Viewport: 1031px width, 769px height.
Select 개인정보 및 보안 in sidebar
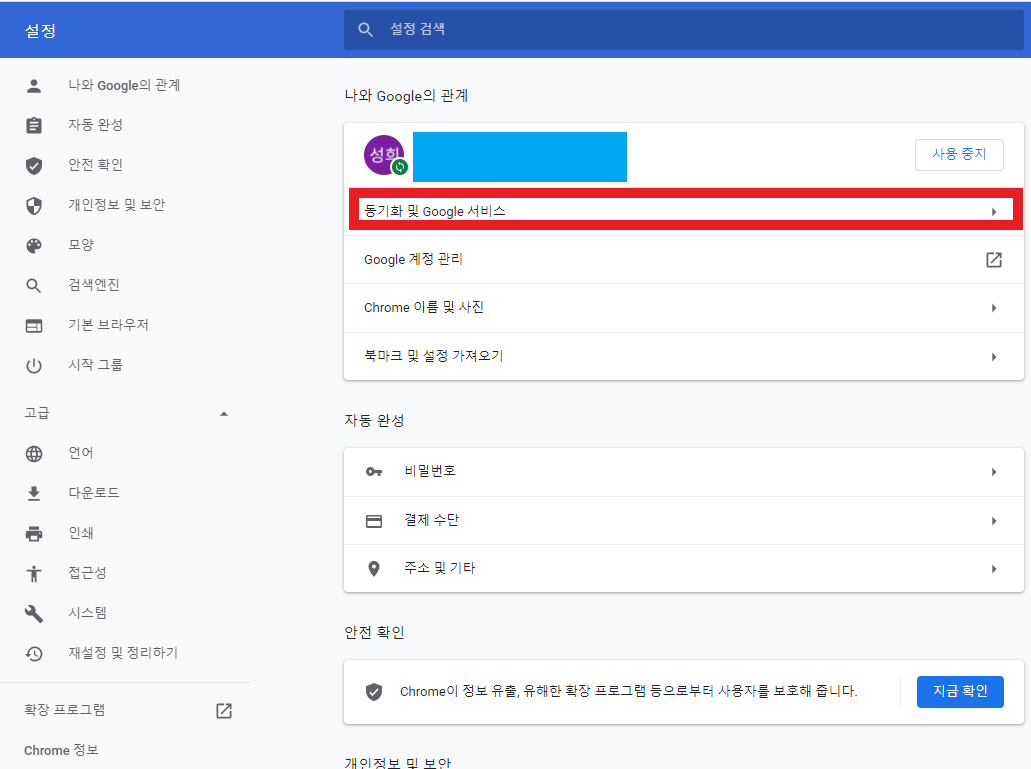tap(116, 205)
